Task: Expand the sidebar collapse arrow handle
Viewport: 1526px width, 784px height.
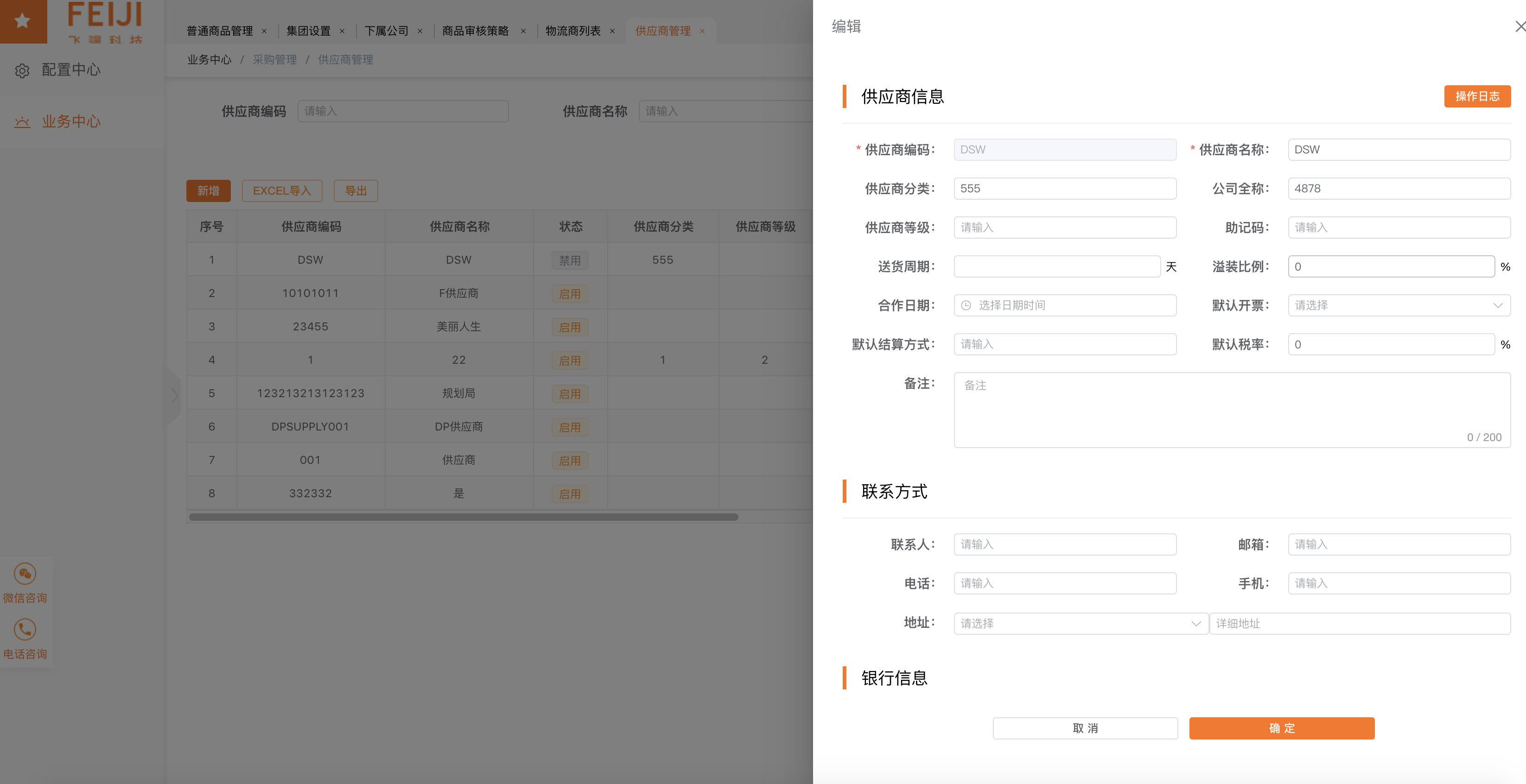Action: coord(173,396)
